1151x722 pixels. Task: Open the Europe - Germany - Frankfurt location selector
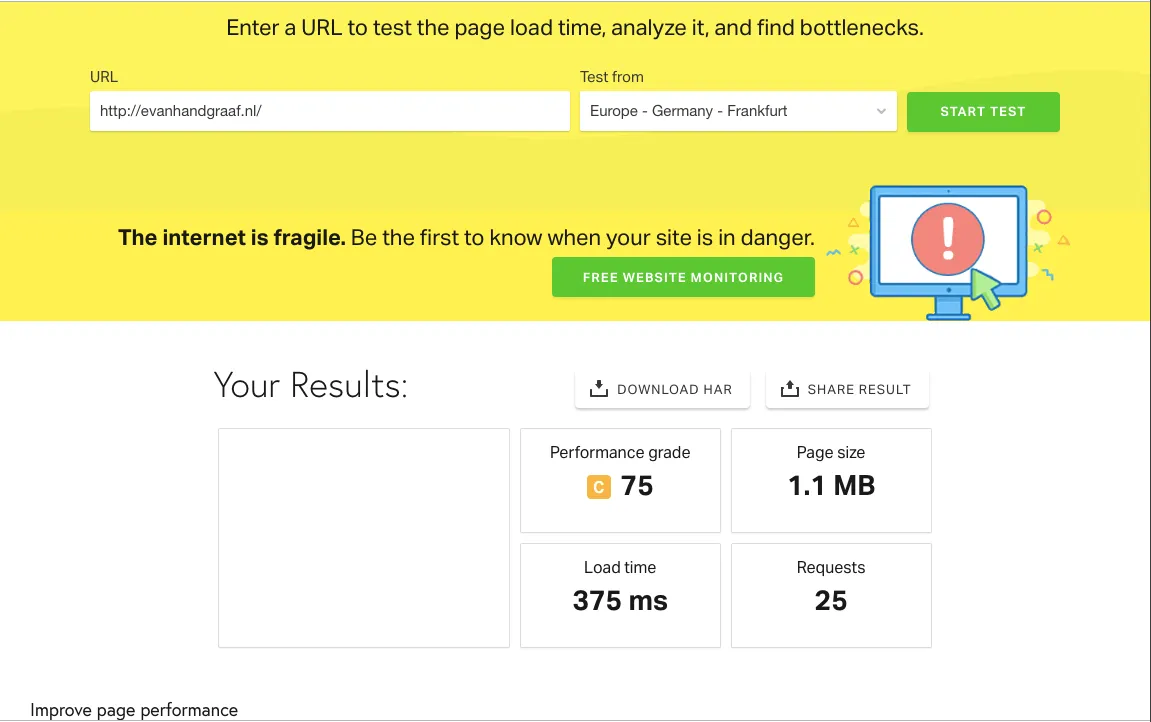pos(738,112)
